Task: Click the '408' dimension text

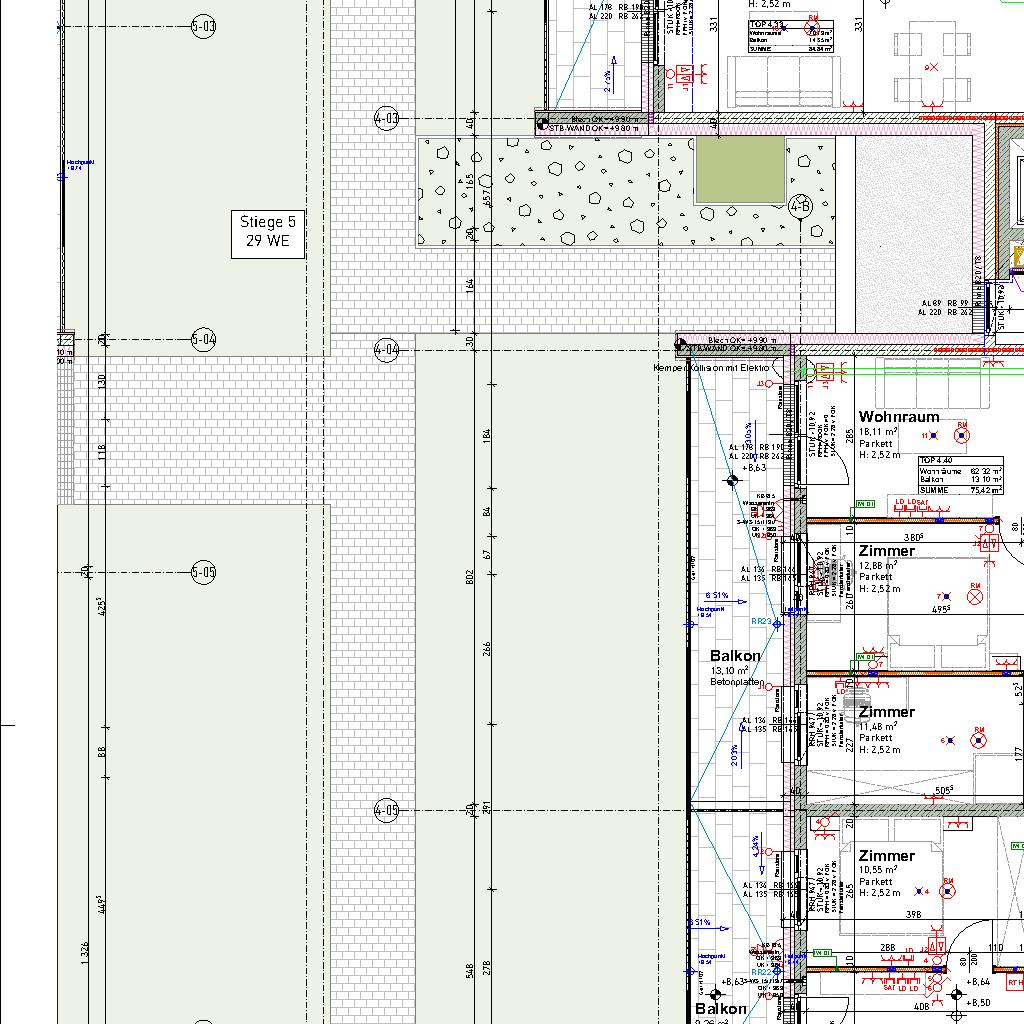Action: [921, 1006]
